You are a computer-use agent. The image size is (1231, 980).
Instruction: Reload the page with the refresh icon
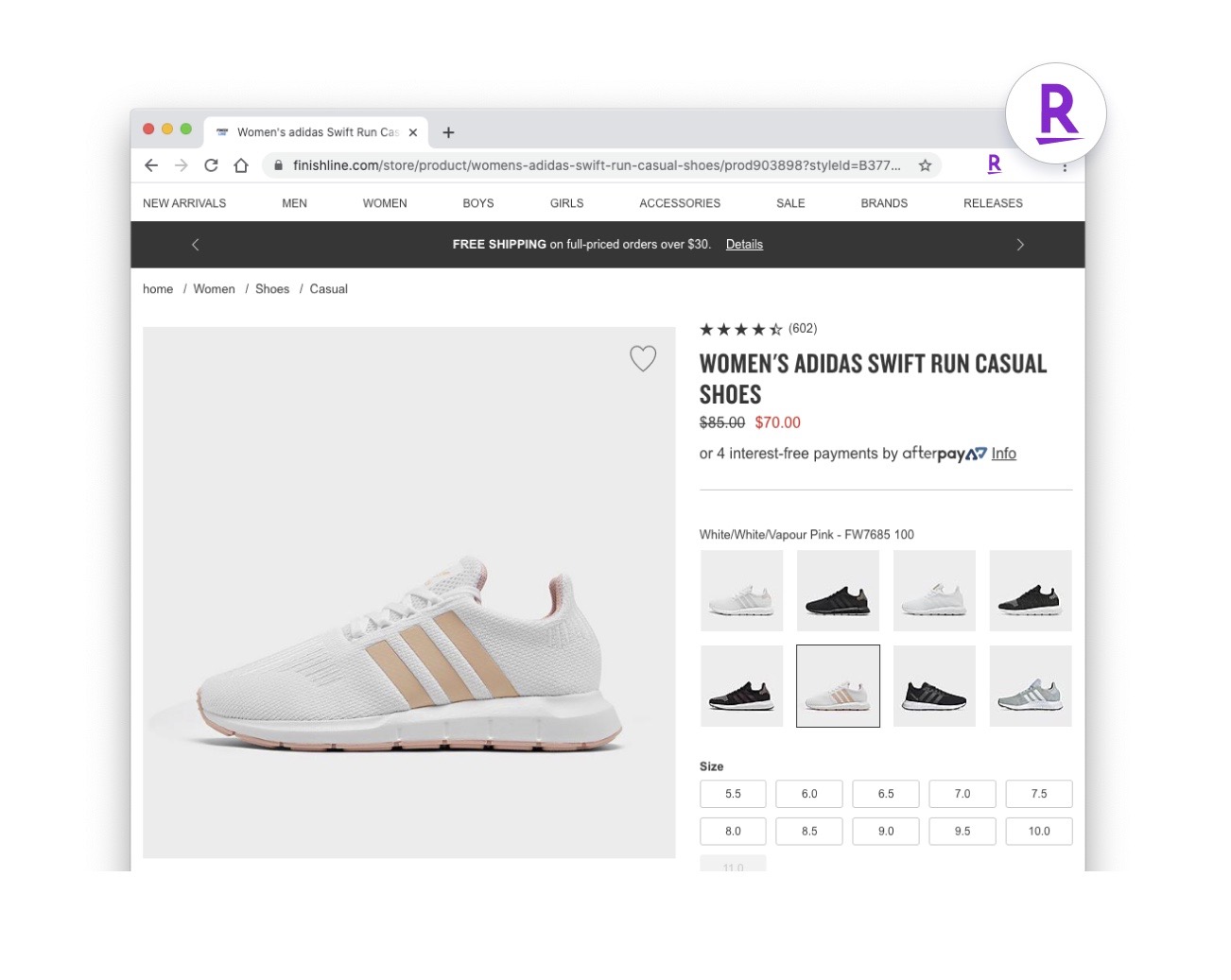click(211, 165)
